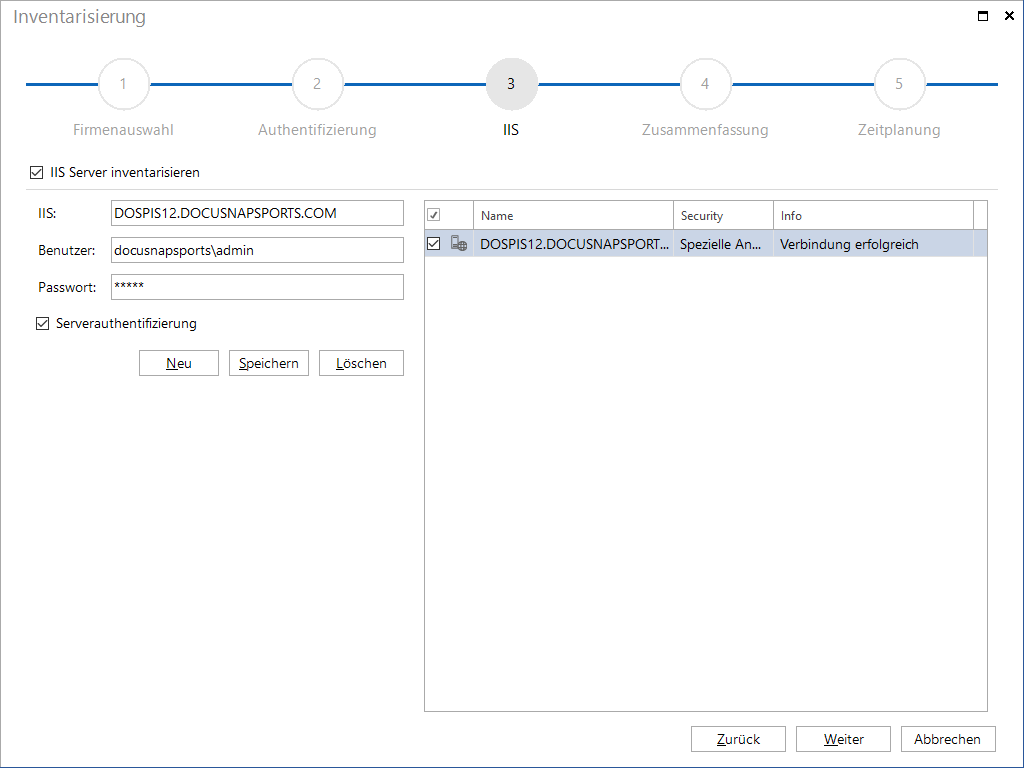Toggle the select-all checkbox in table header
Viewport: 1024px width, 768px height.
tap(434, 215)
